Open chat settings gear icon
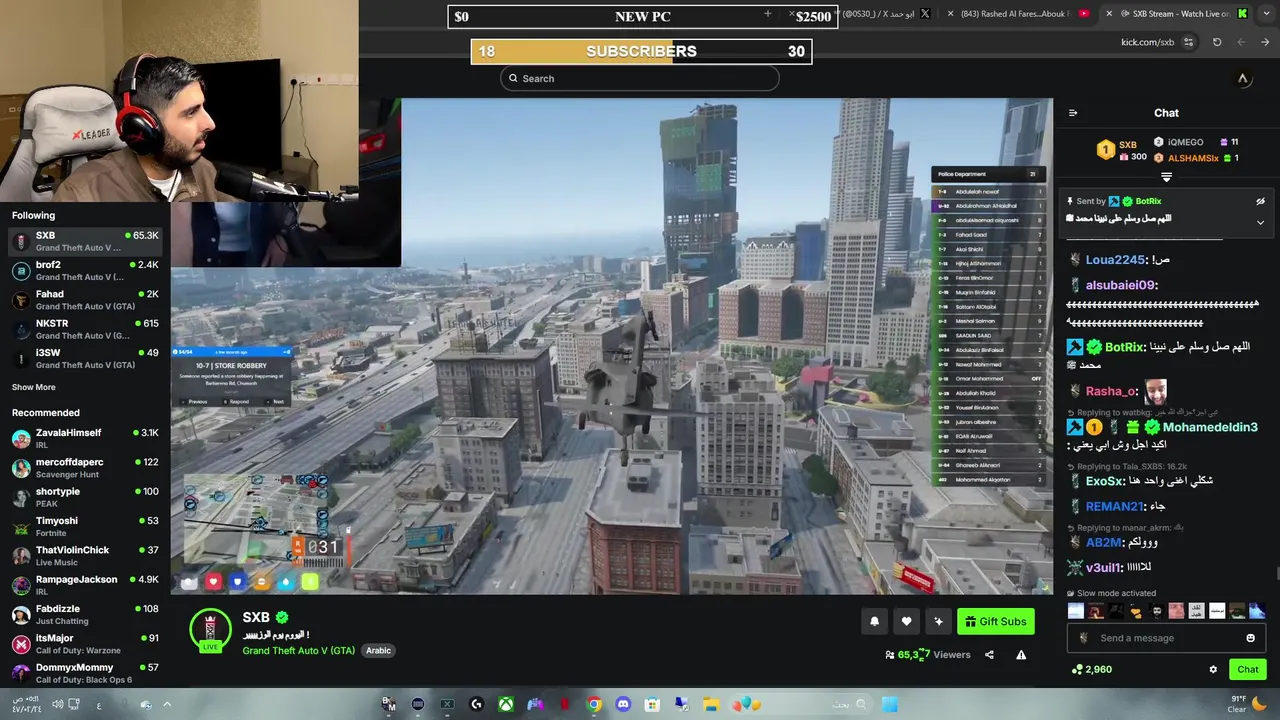 click(x=1213, y=670)
